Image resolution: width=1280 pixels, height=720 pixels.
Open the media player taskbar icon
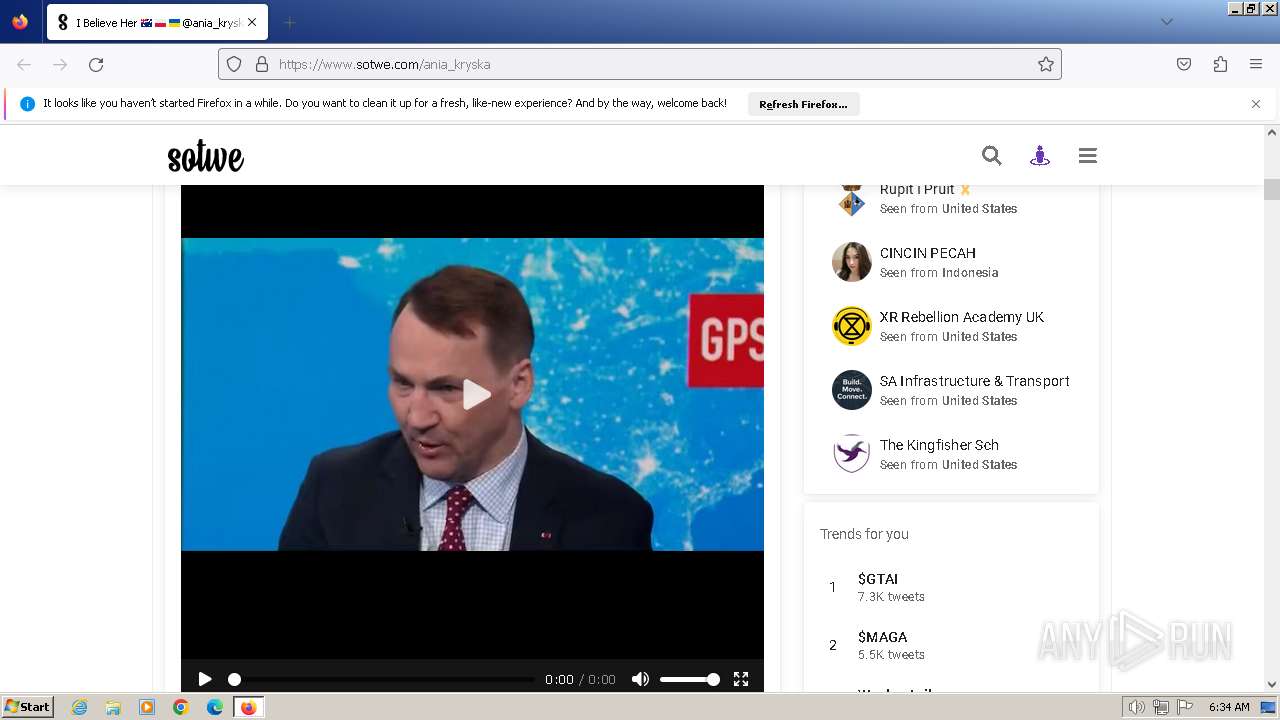coord(147,707)
